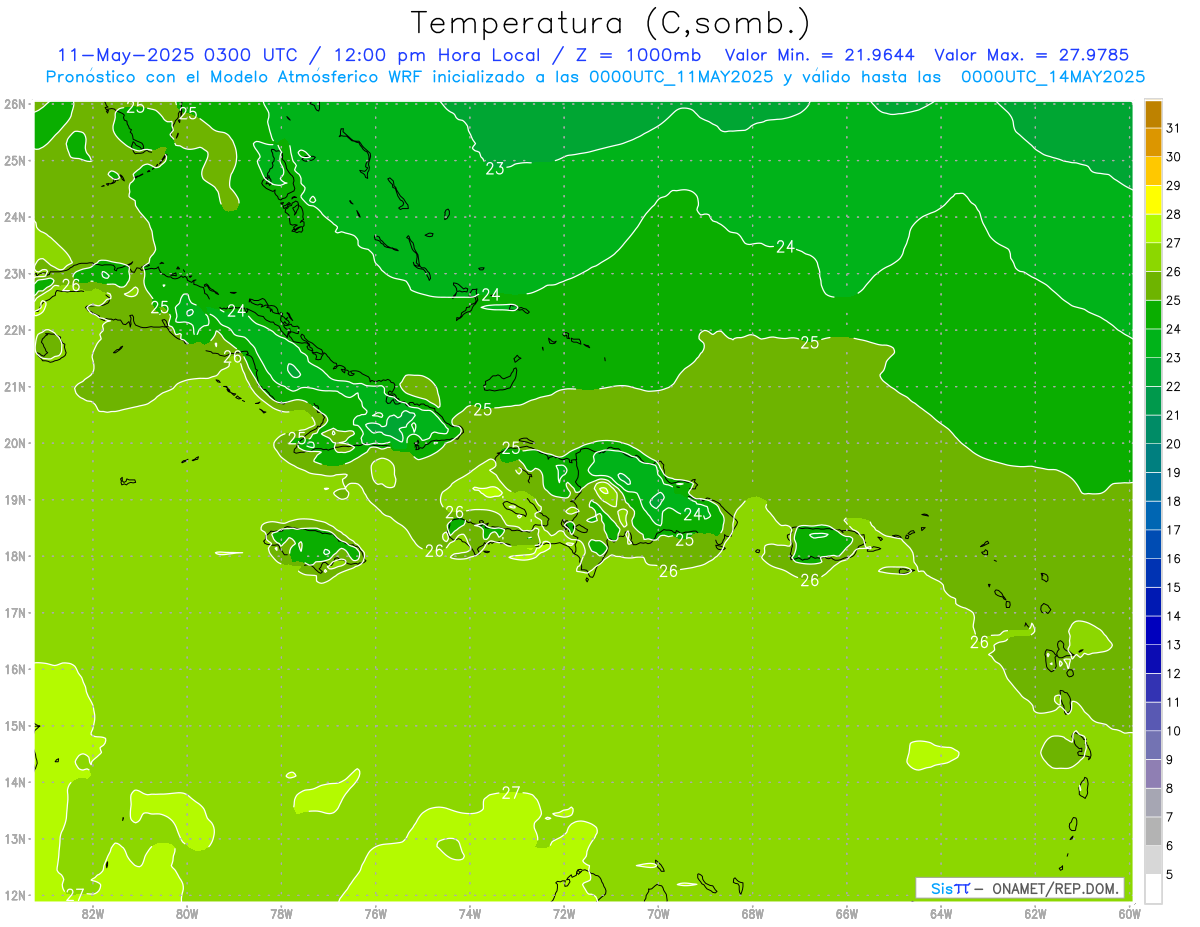Click the '25N' latitude axis label
1200x927 pixels.
pyautogui.click(x=14, y=161)
